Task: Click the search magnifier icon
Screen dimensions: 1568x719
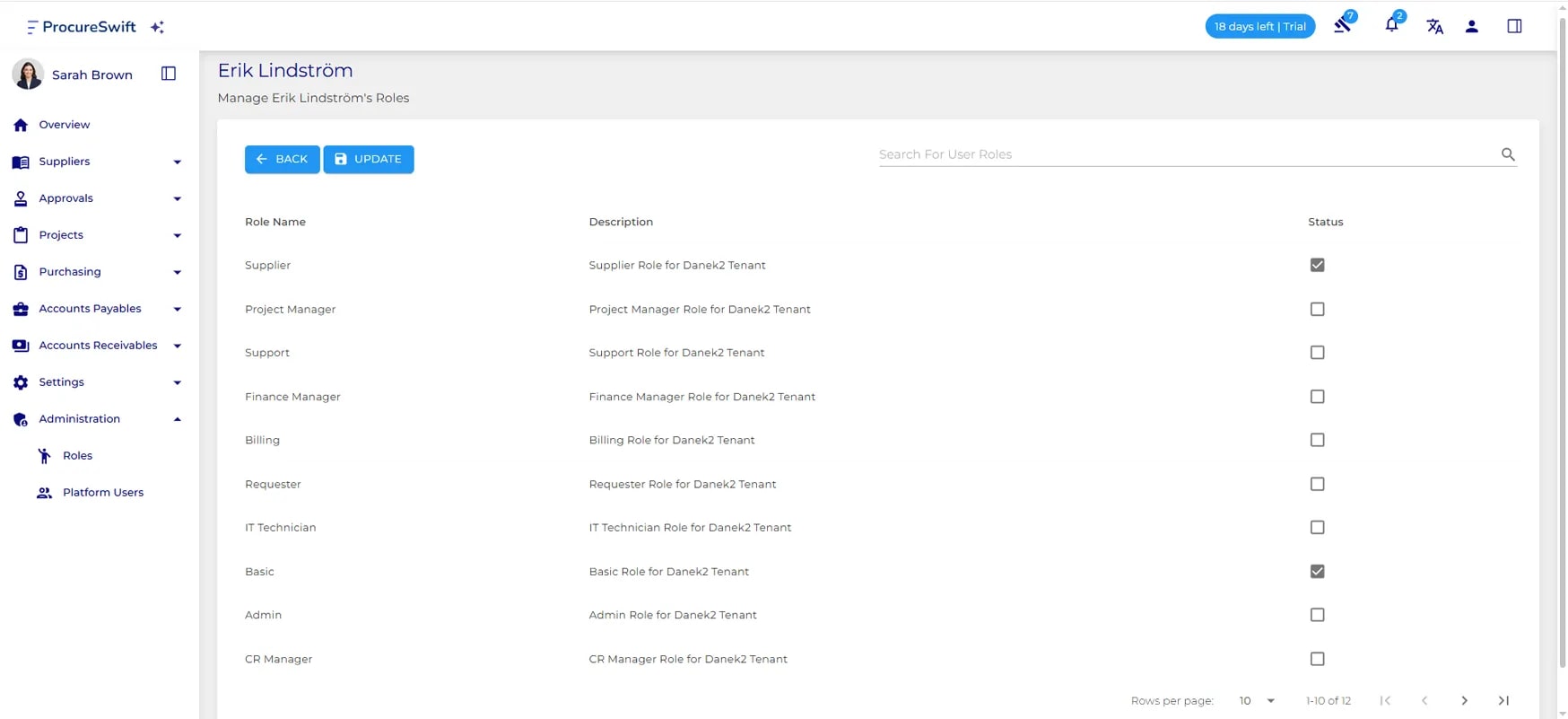Action: point(1508,154)
